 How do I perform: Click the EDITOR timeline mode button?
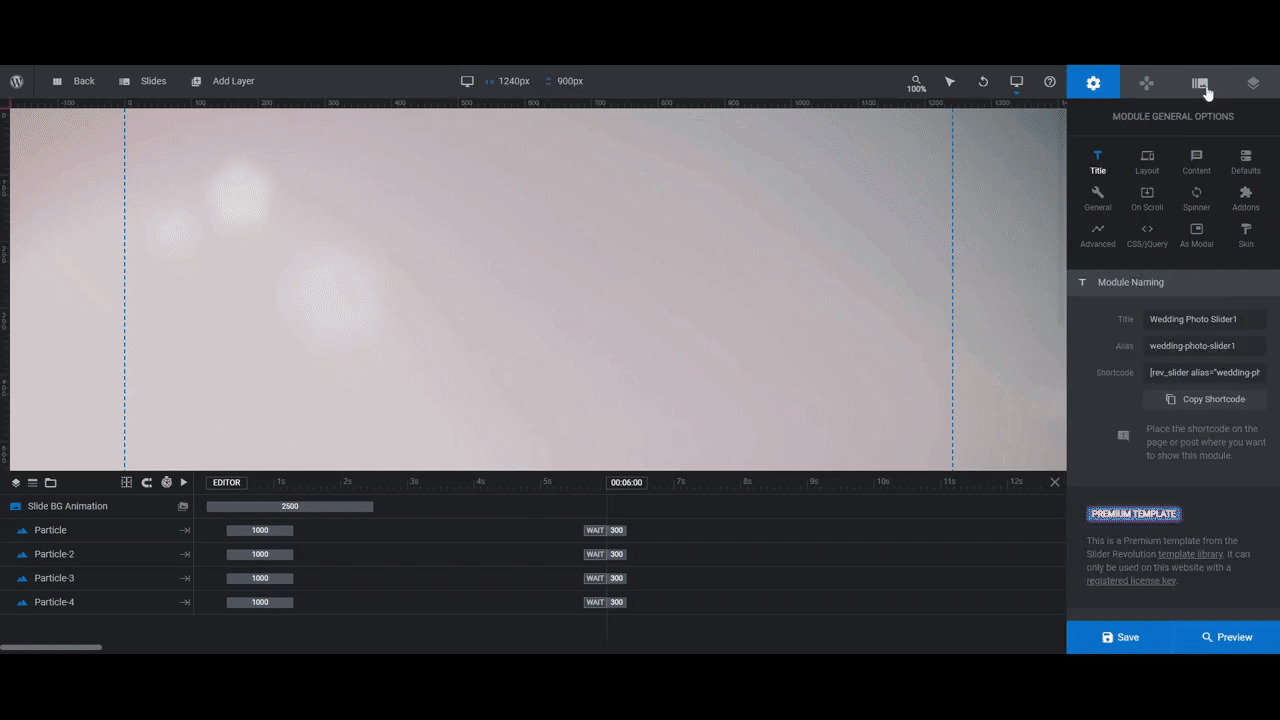pos(227,483)
